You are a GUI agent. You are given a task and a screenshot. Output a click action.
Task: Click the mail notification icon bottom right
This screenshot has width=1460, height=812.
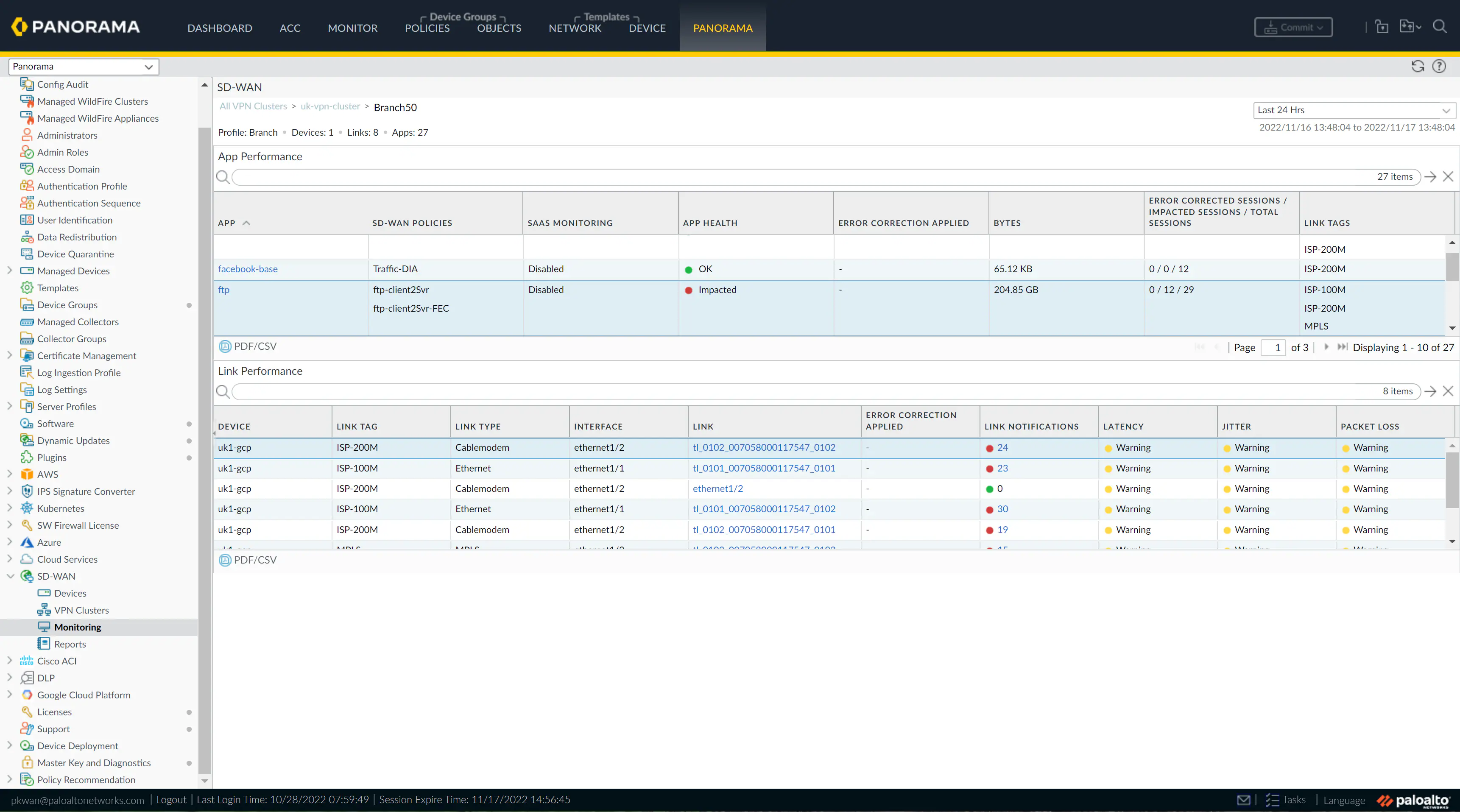pos(1243,800)
